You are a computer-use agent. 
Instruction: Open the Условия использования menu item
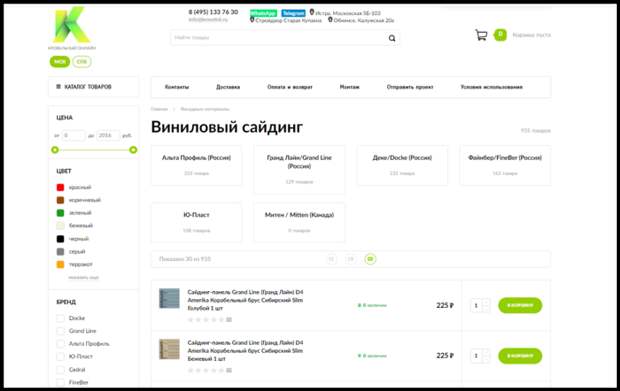[491, 87]
